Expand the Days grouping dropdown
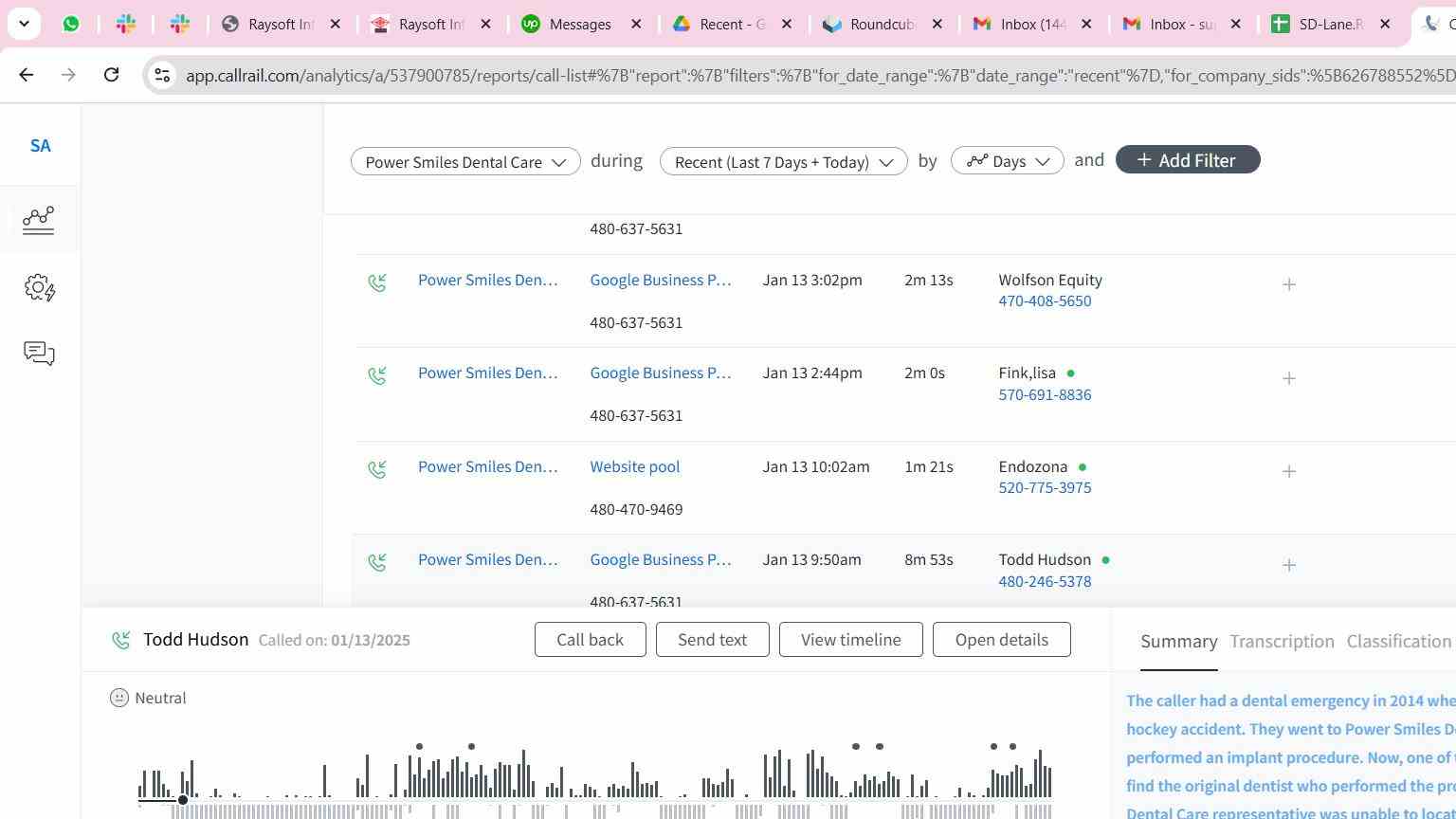The height and width of the screenshot is (819, 1456). tap(1007, 161)
